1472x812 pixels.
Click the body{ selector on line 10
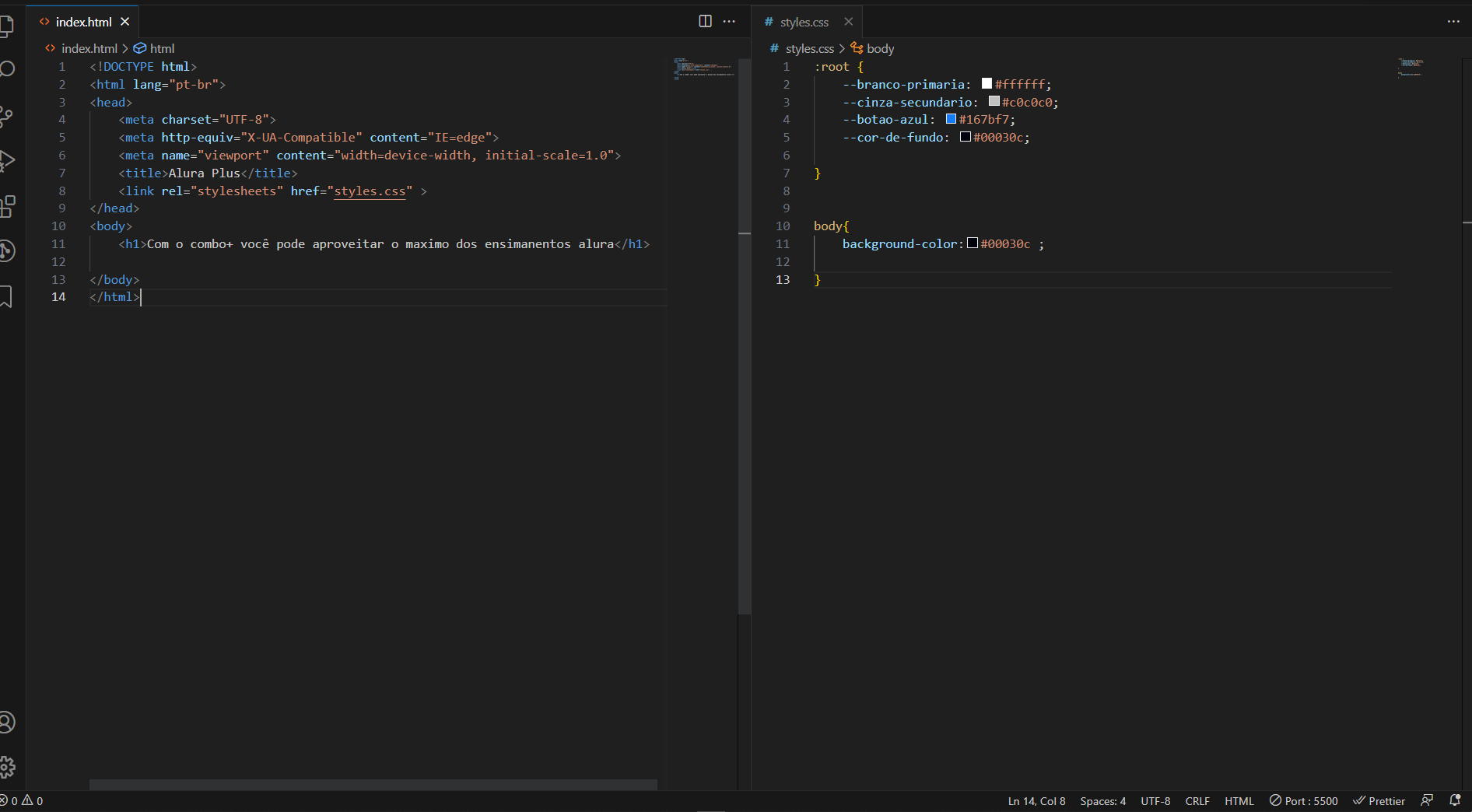pos(832,226)
